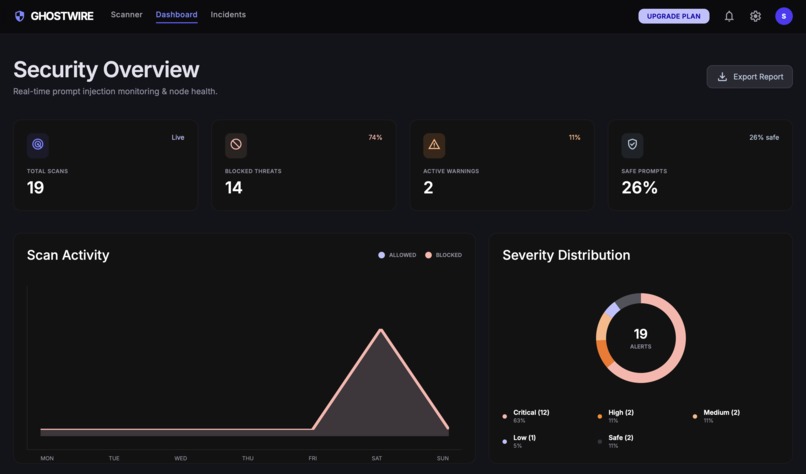This screenshot has height=474, width=806.
Task: Click the Safe Prompts shield-check icon
Action: 632,144
